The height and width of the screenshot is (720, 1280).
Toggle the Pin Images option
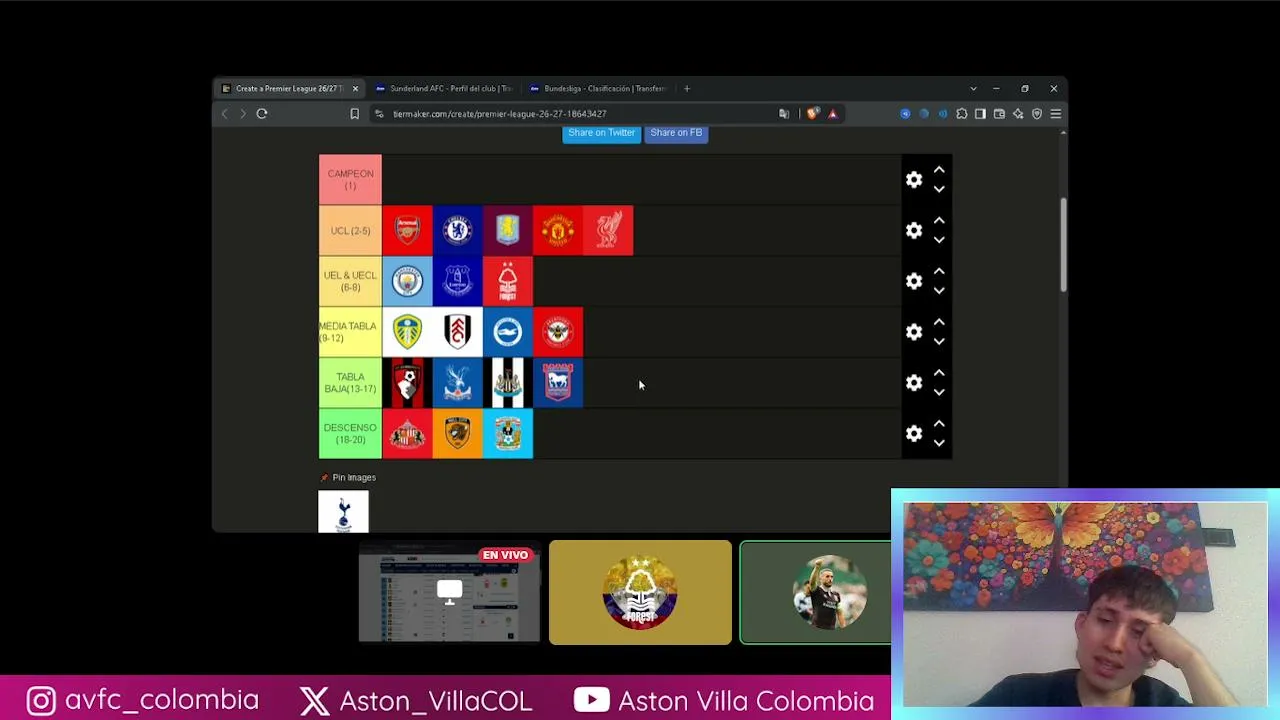point(348,478)
